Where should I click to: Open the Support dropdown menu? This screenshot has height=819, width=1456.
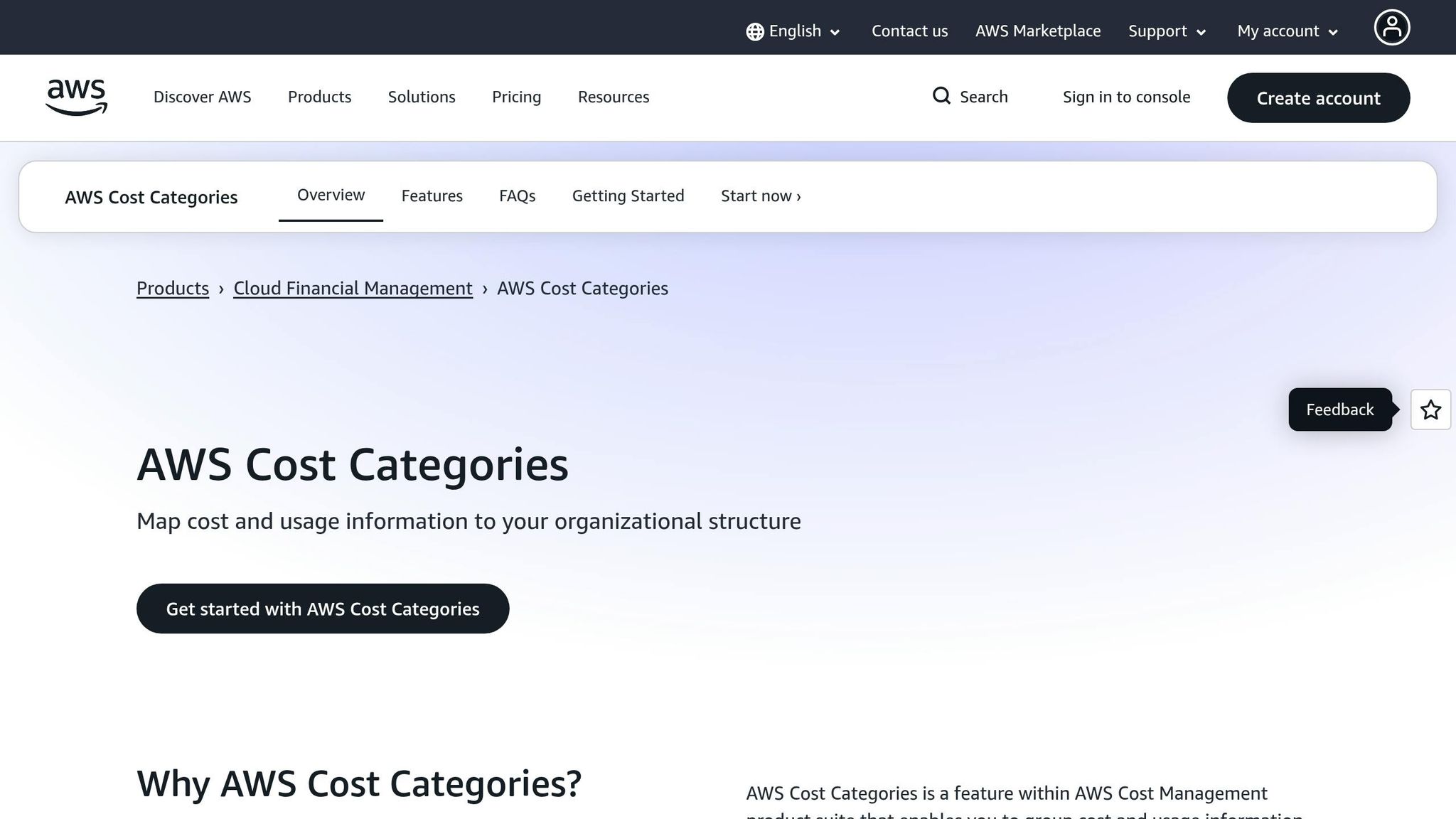click(1166, 31)
